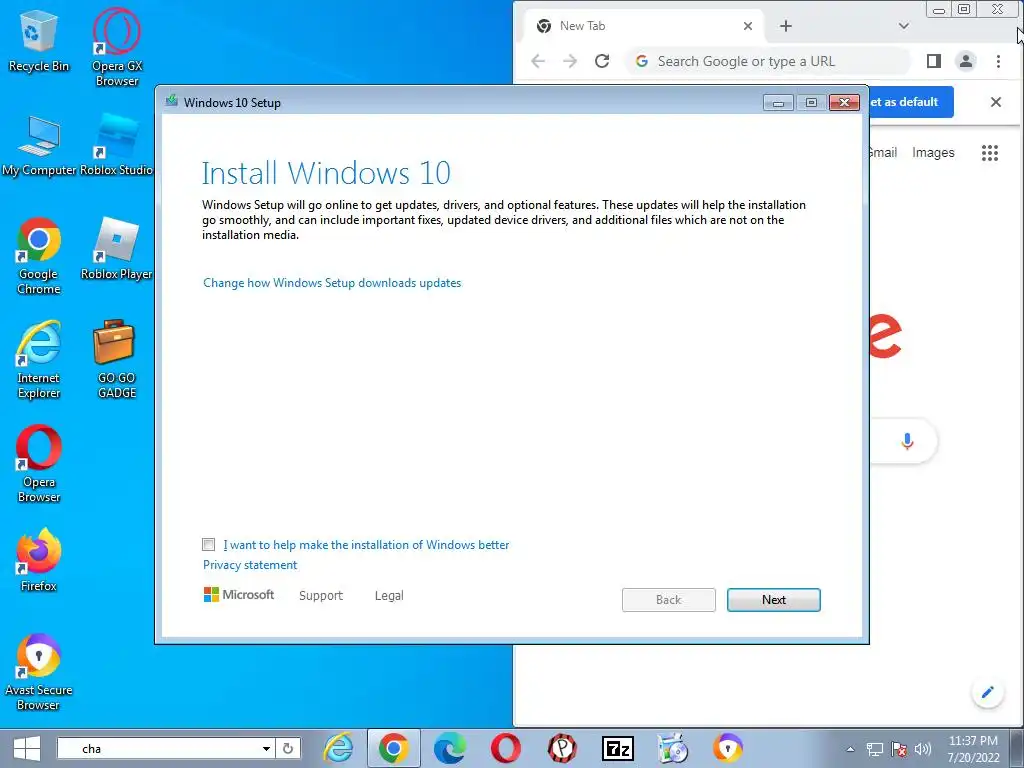Open the clock showing 11:37 PM
Viewport: 1024px width, 768px height.
click(x=973, y=749)
